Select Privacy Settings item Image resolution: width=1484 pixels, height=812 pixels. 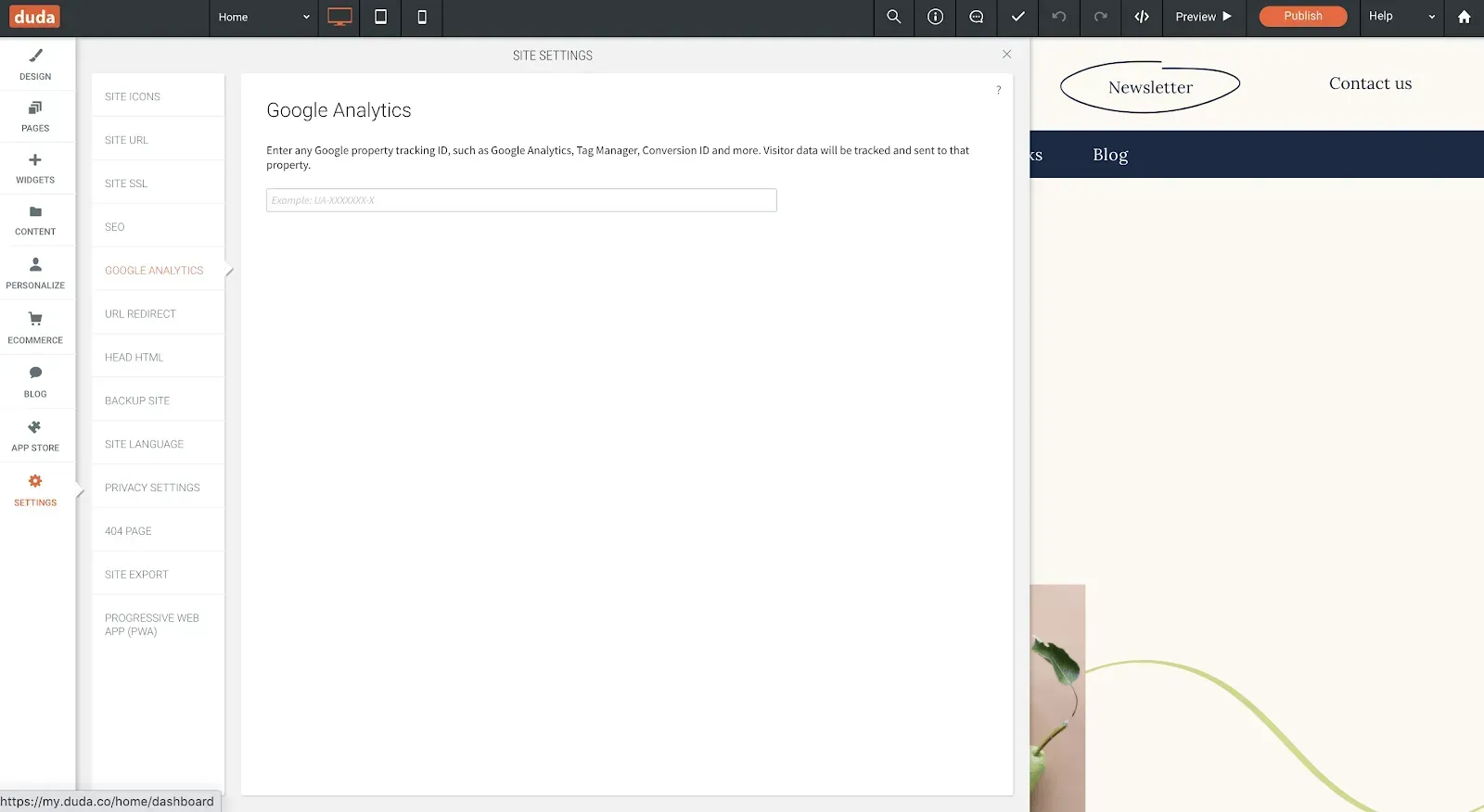point(158,488)
